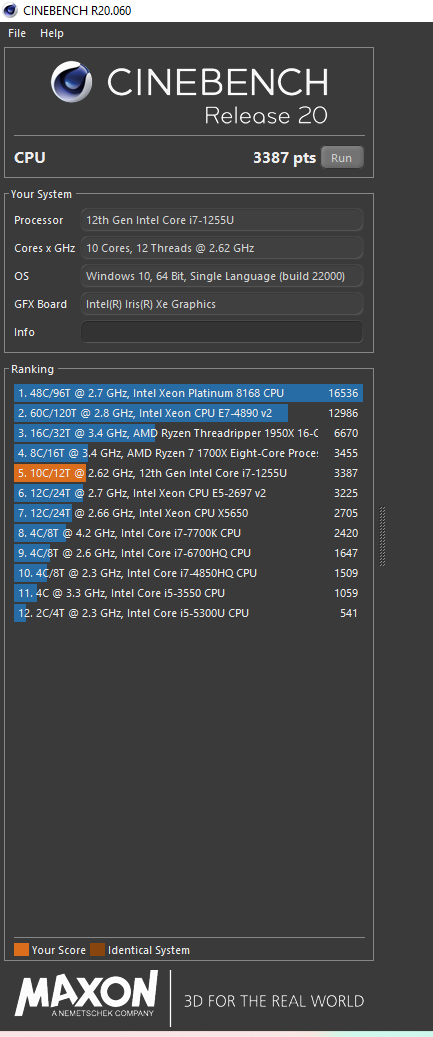This screenshot has width=433, height=1037.
Task: Click the Cores x GHz field
Action: (222, 248)
